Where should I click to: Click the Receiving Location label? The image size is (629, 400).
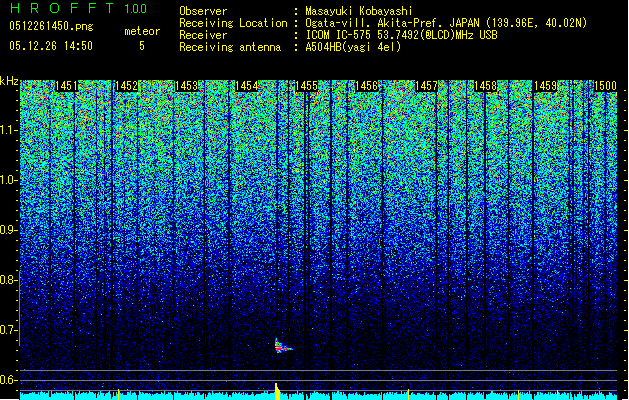coord(233,23)
